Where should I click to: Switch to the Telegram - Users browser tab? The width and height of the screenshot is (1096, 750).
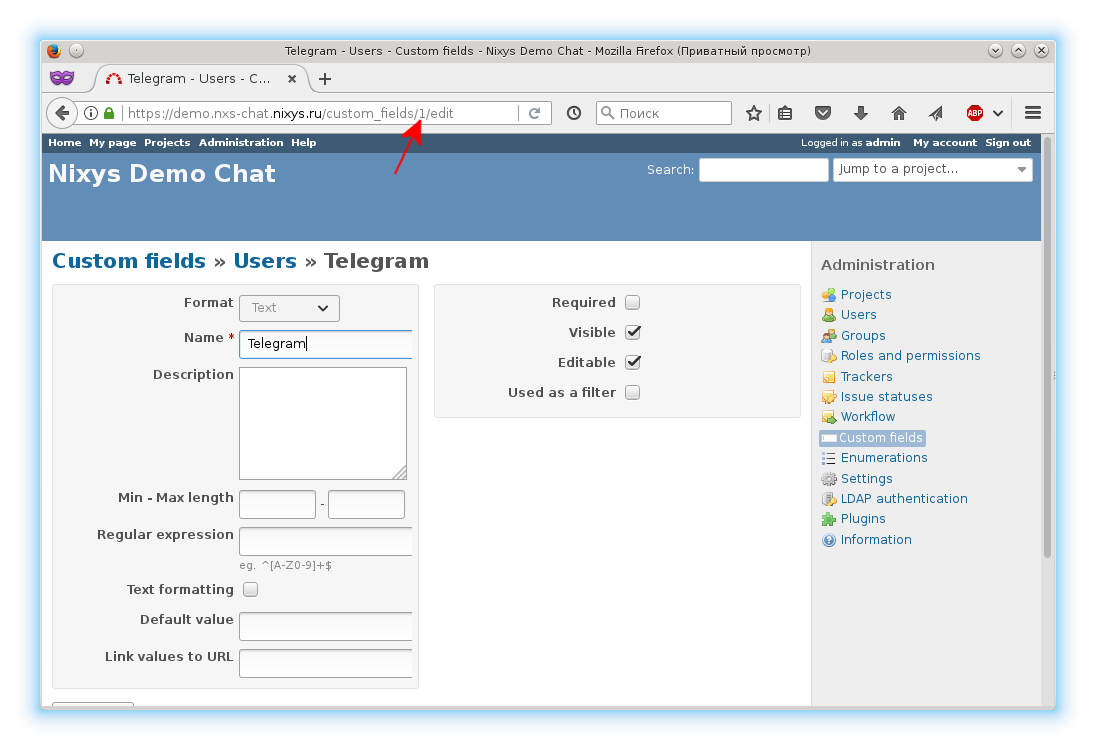[199, 79]
